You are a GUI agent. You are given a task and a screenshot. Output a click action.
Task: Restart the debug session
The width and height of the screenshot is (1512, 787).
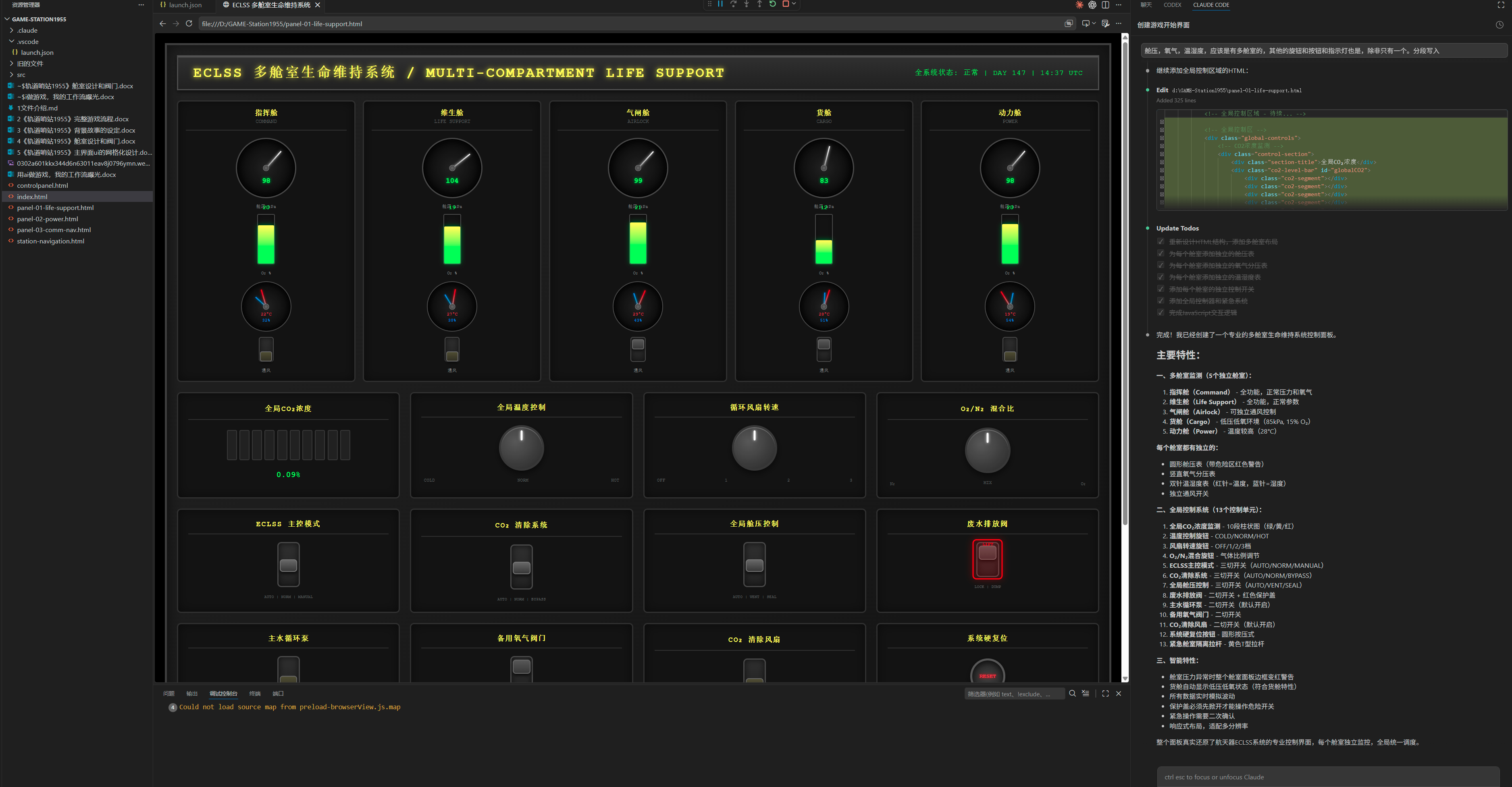772,4
